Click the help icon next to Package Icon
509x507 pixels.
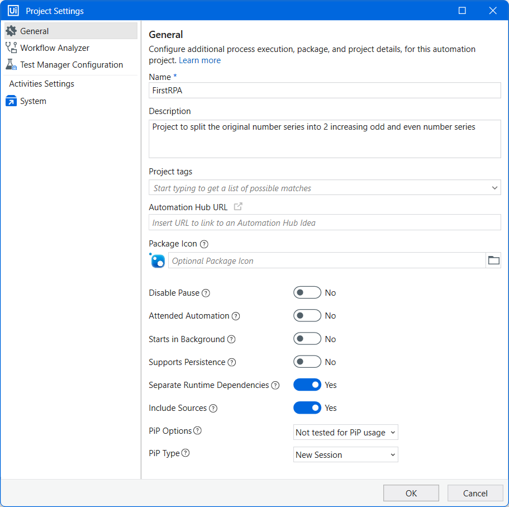pos(204,244)
